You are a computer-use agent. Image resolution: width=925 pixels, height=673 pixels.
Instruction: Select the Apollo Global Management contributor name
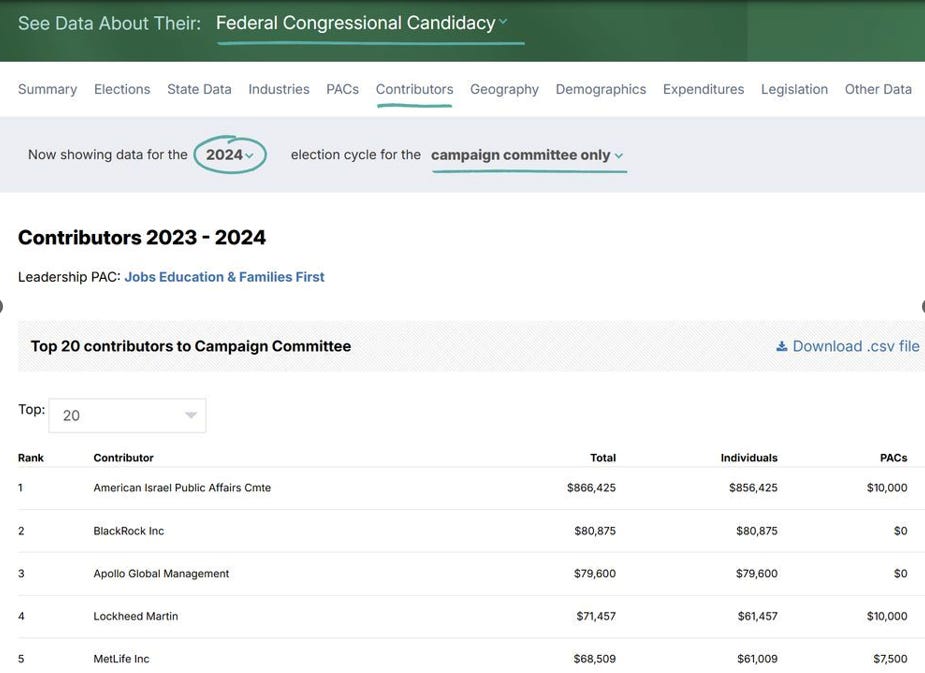point(161,573)
